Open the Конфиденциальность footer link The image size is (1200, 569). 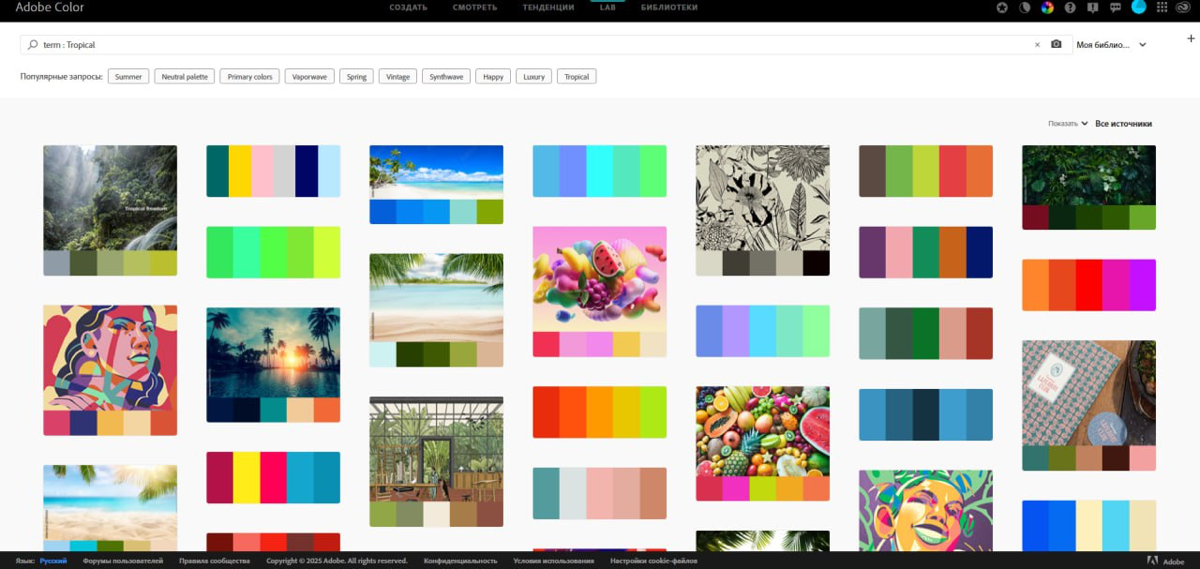coord(460,561)
